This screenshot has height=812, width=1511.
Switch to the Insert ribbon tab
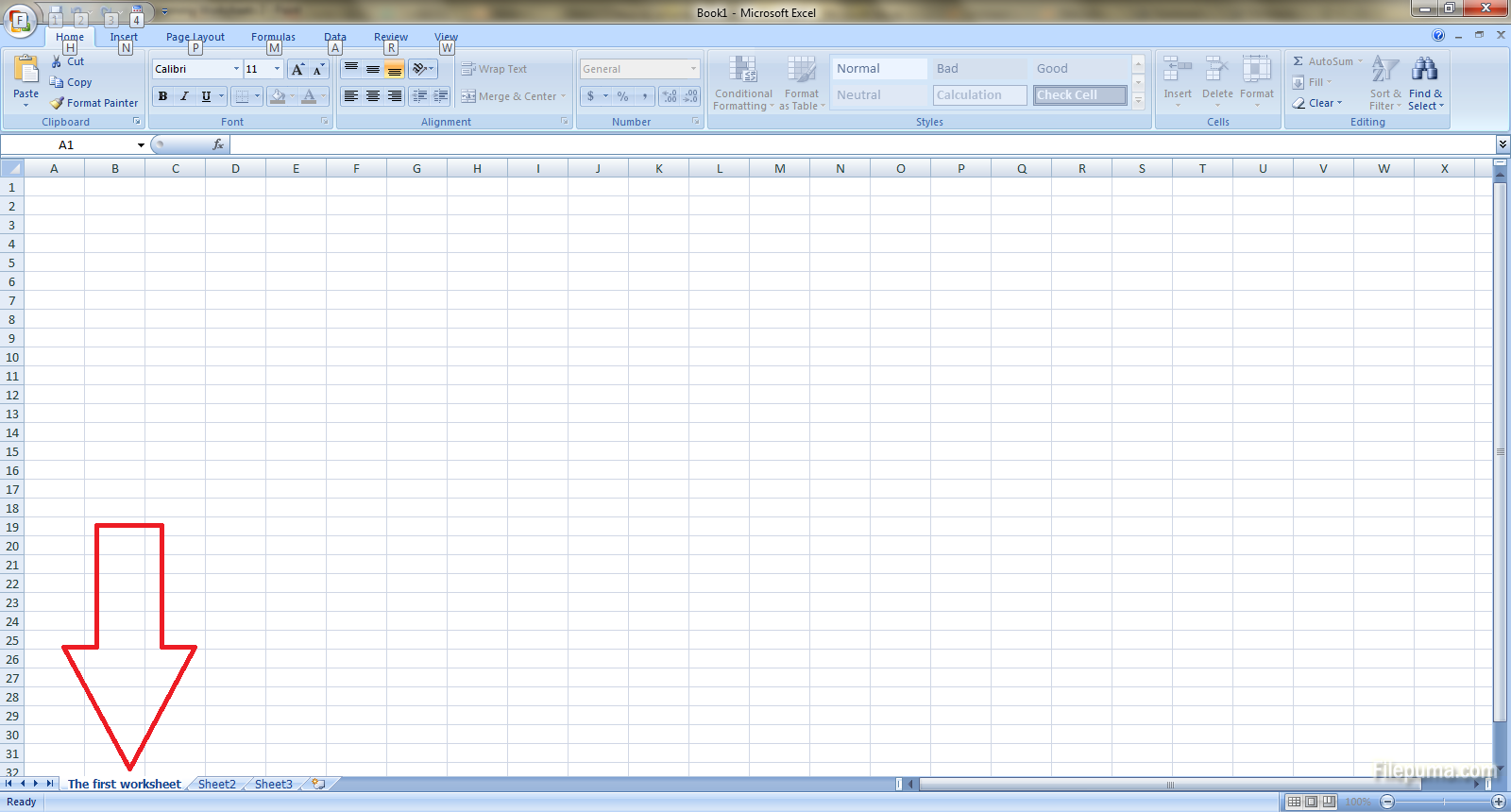coord(124,37)
